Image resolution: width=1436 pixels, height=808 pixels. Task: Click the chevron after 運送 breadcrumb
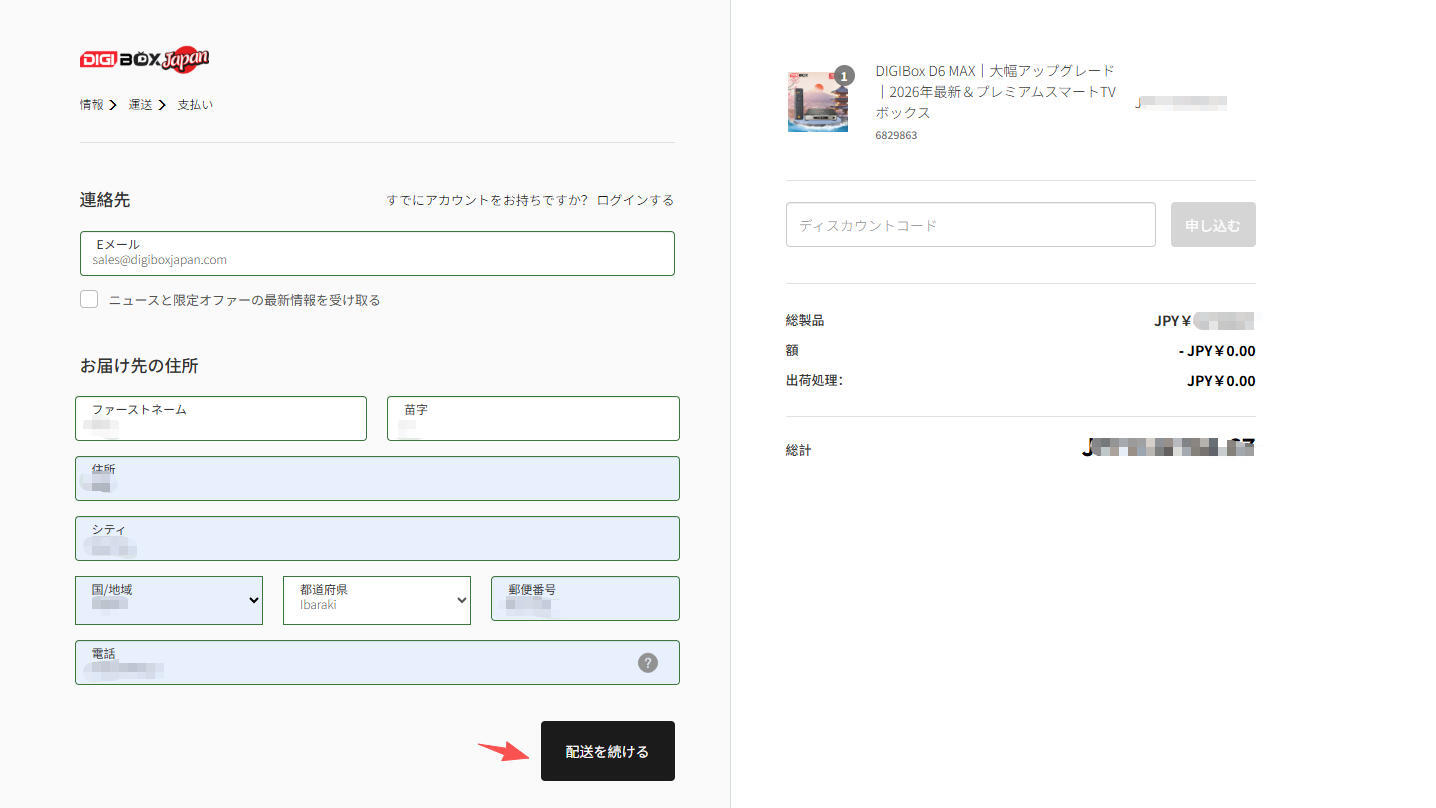point(162,105)
